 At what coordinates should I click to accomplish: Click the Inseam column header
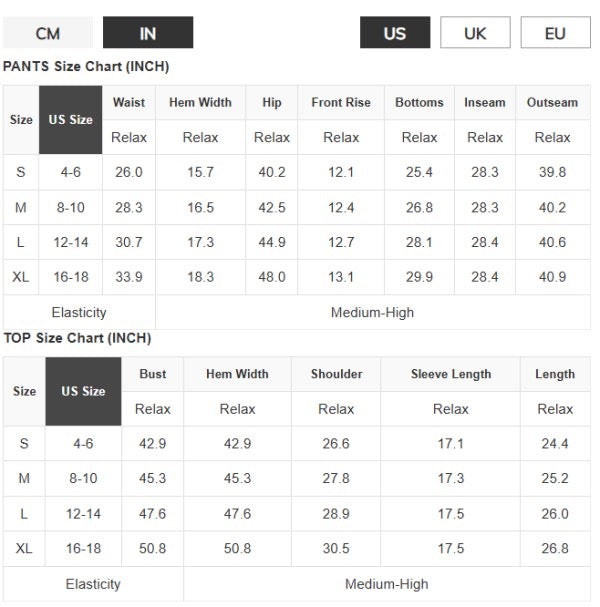(x=485, y=103)
